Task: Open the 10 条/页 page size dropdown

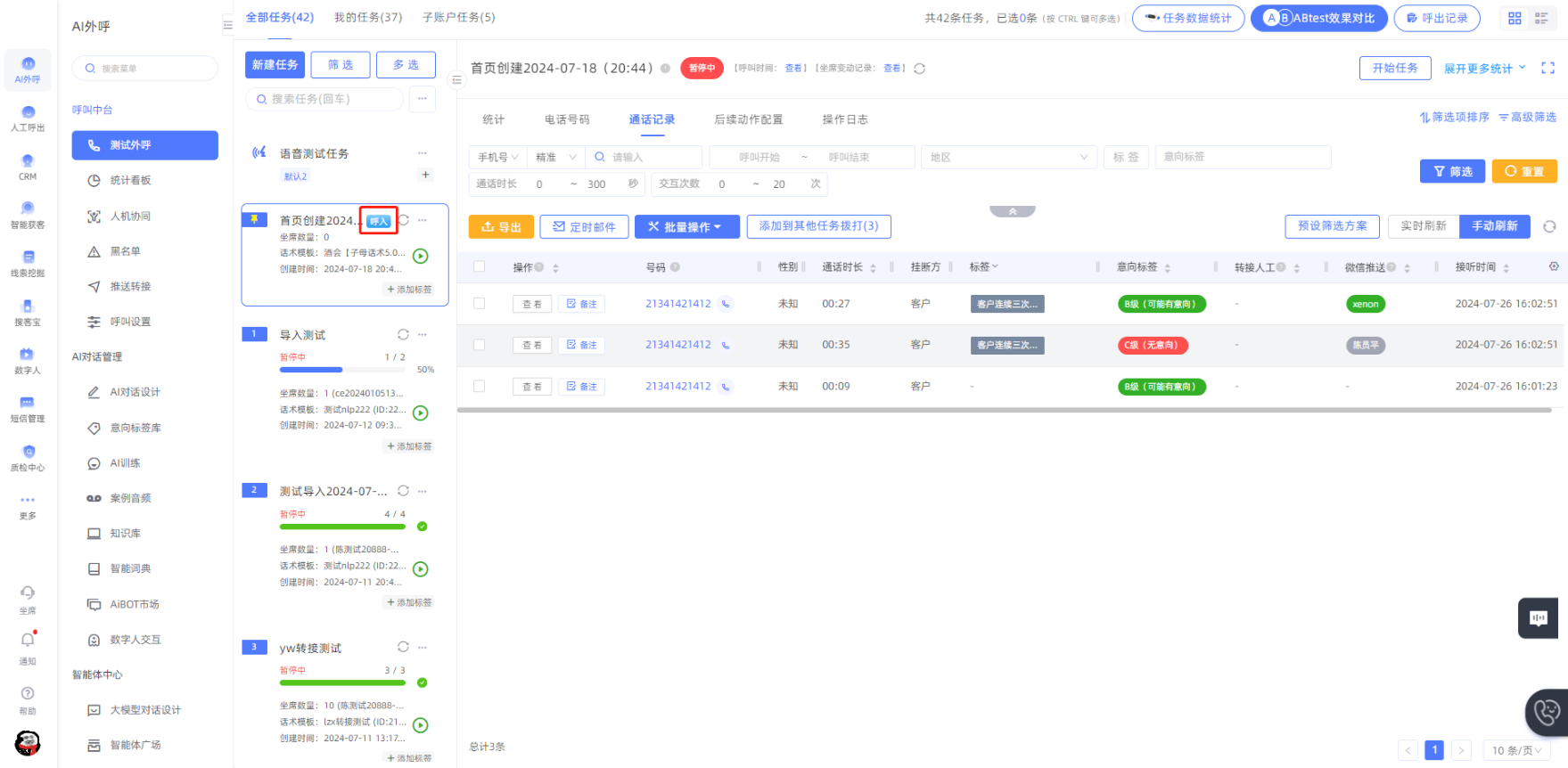Action: coord(1517,750)
